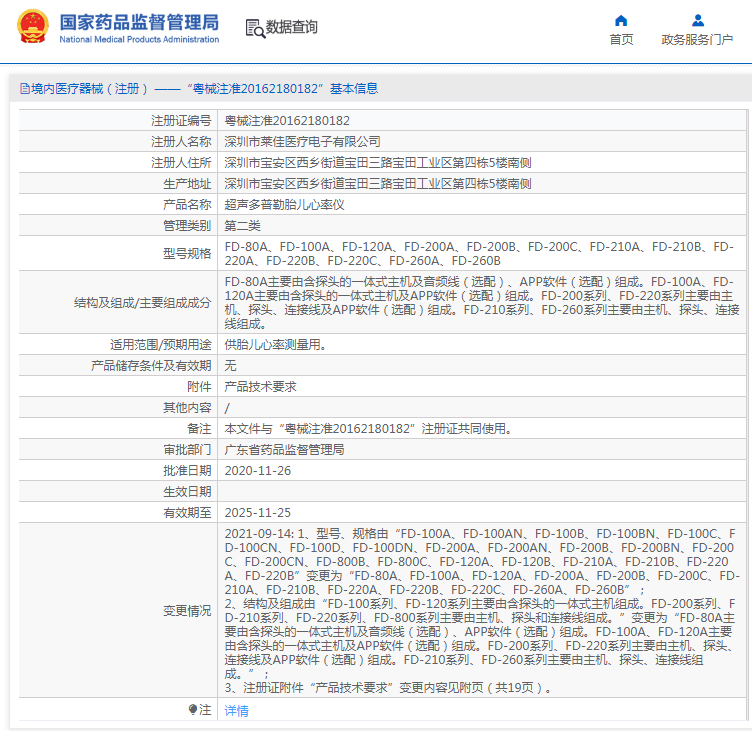
Task: Click the 数据查询 title text
Action: pyautogui.click(x=292, y=27)
